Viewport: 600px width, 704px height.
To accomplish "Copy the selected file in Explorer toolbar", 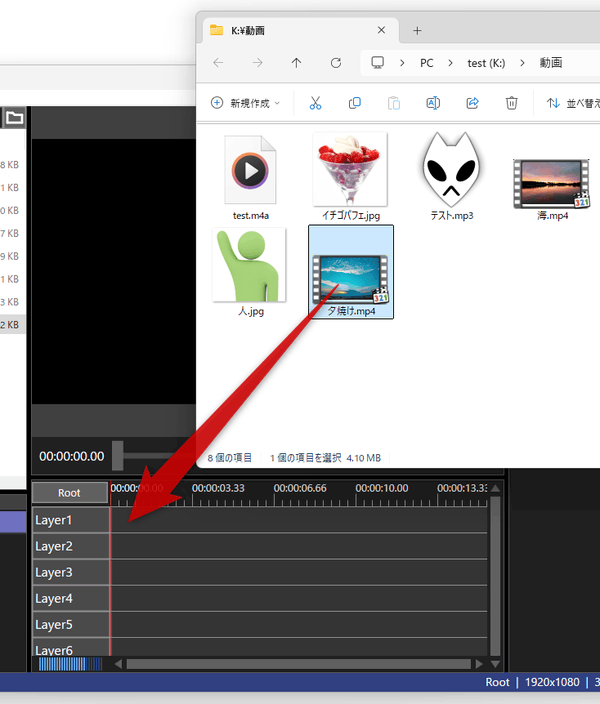I will coord(355,103).
